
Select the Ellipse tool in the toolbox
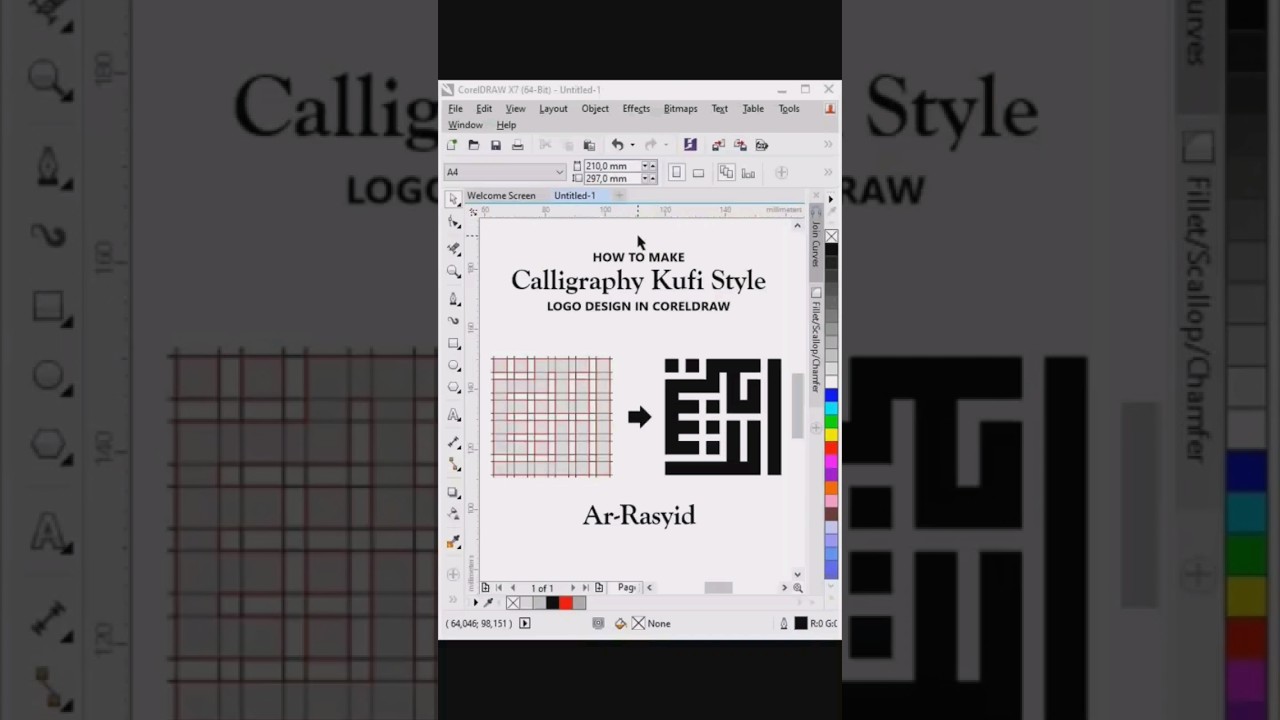[454, 366]
